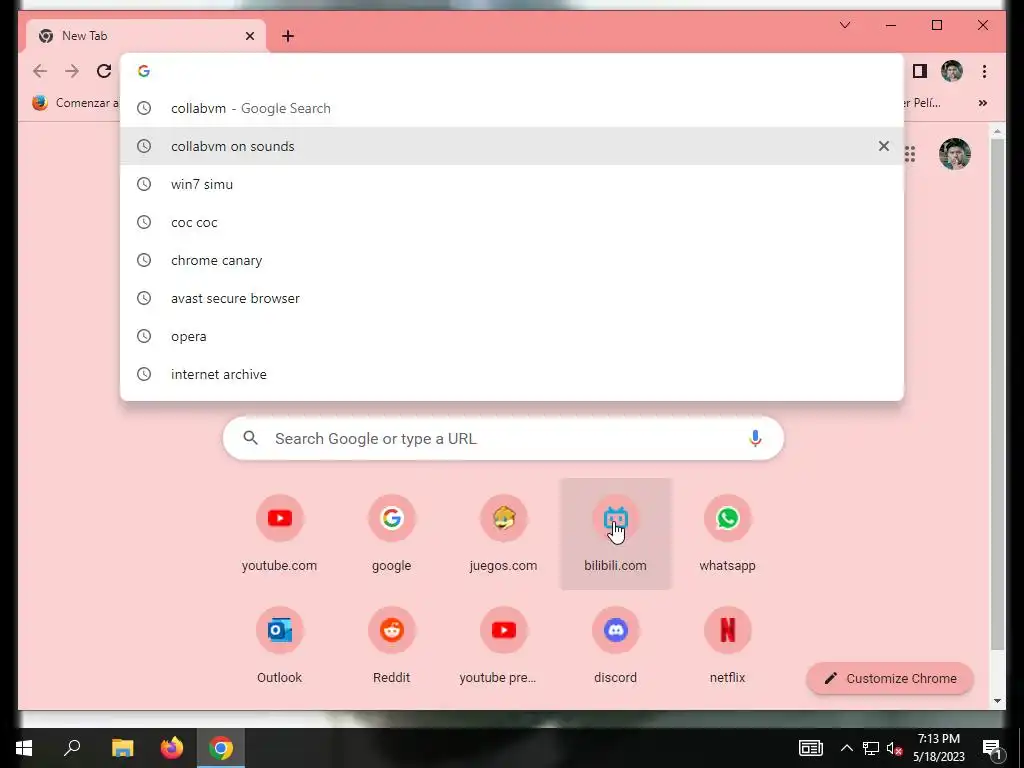
Task: Reload the page with refresh icon
Action: (104, 71)
